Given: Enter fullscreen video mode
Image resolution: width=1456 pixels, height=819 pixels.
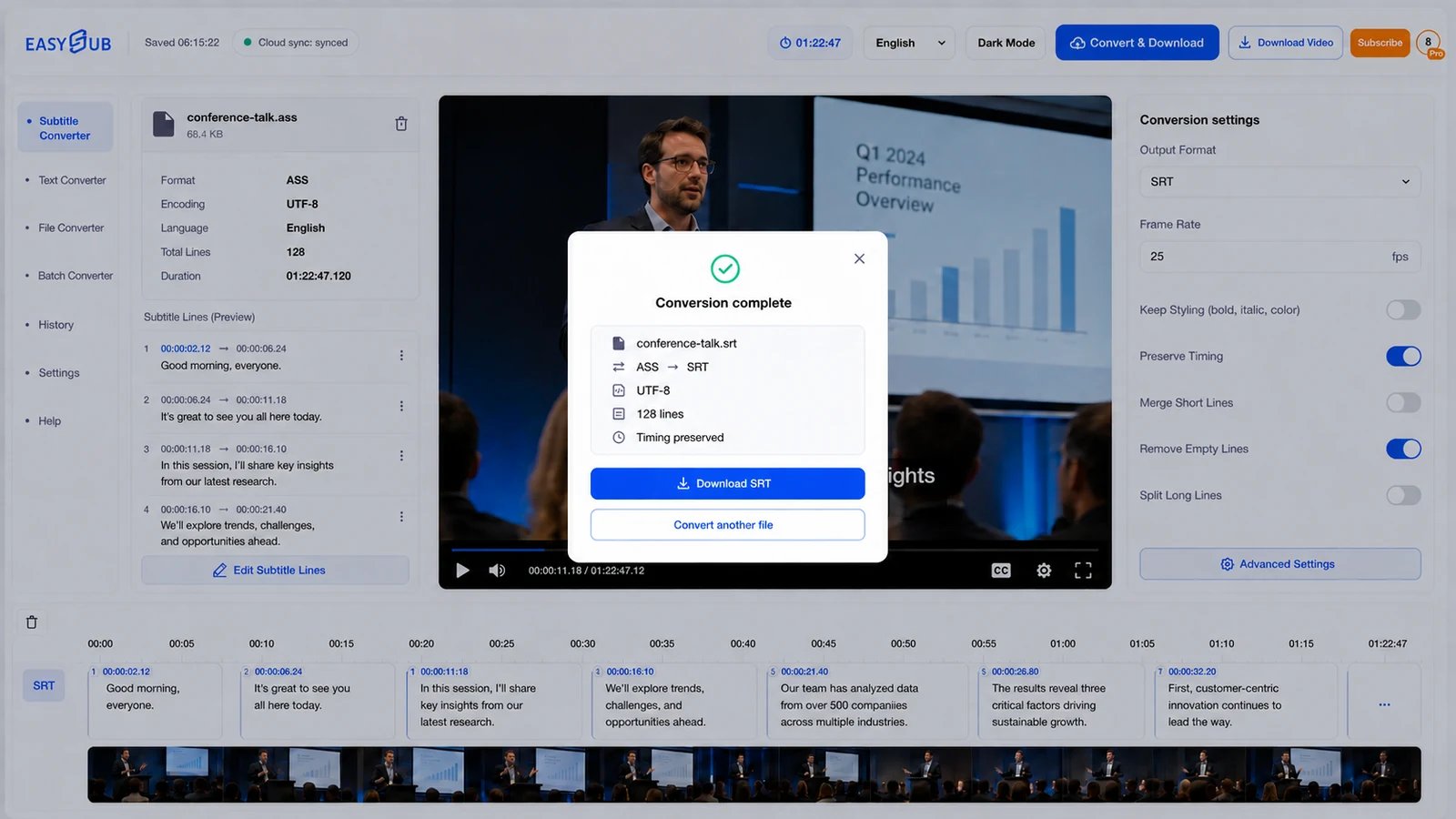Looking at the screenshot, I should click(1083, 571).
